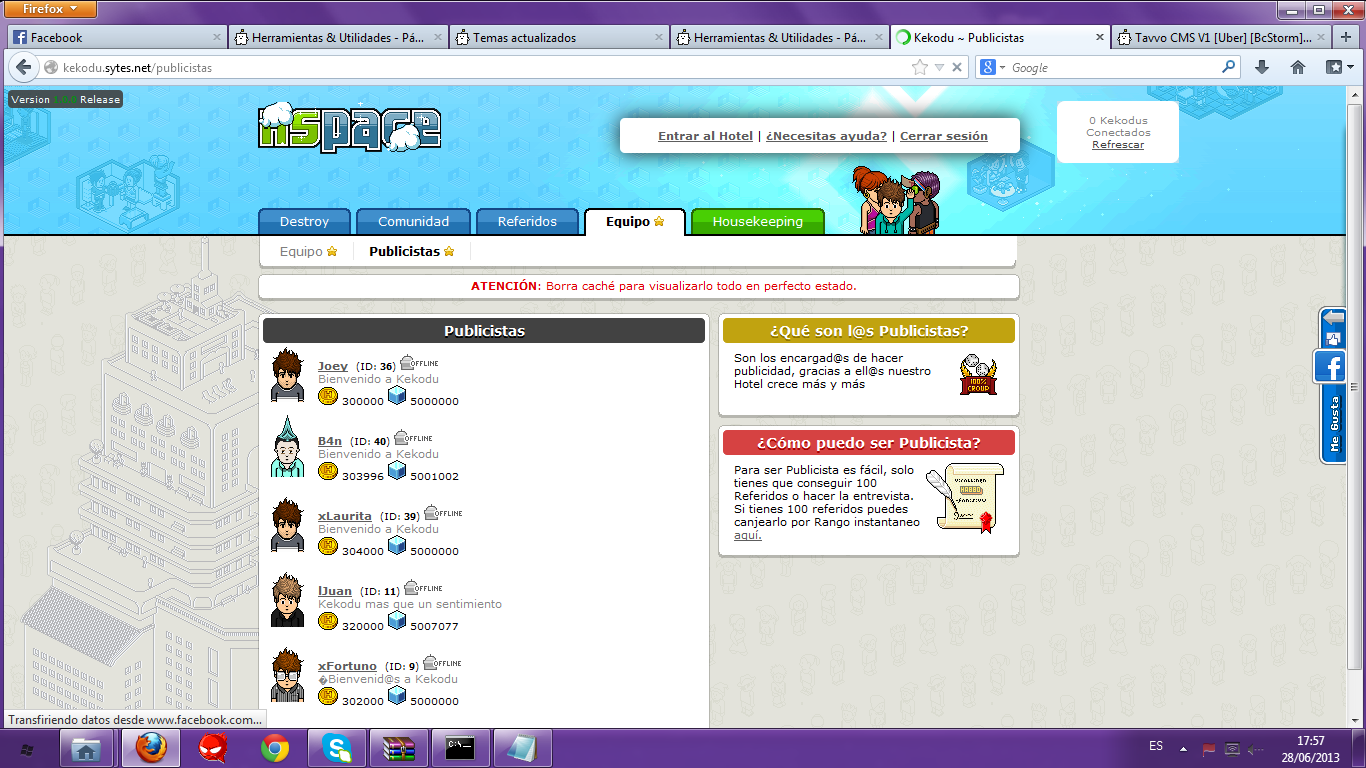
Task: Click lJuan's avatar image
Action: pos(287,600)
